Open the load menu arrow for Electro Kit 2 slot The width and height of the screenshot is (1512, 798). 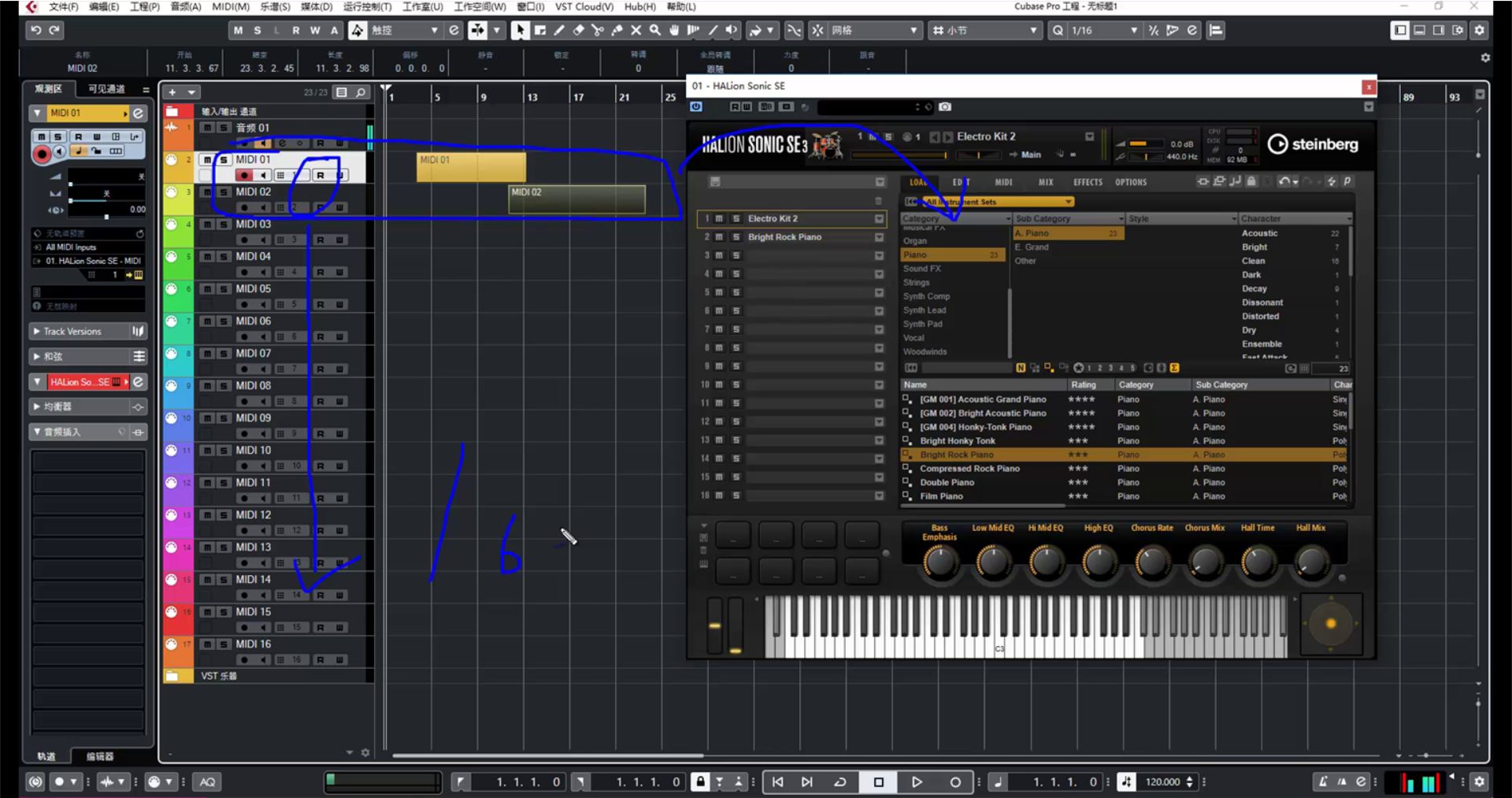point(879,218)
